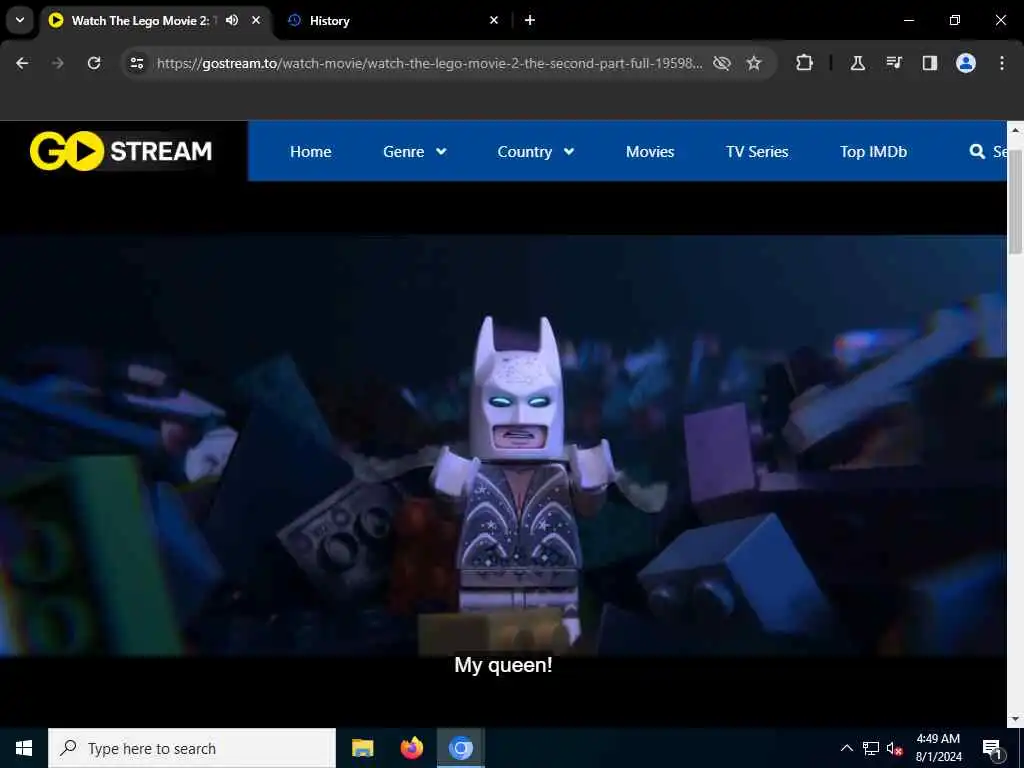Click the scrollbar up arrow
The image size is (1024, 768).
point(1015,130)
